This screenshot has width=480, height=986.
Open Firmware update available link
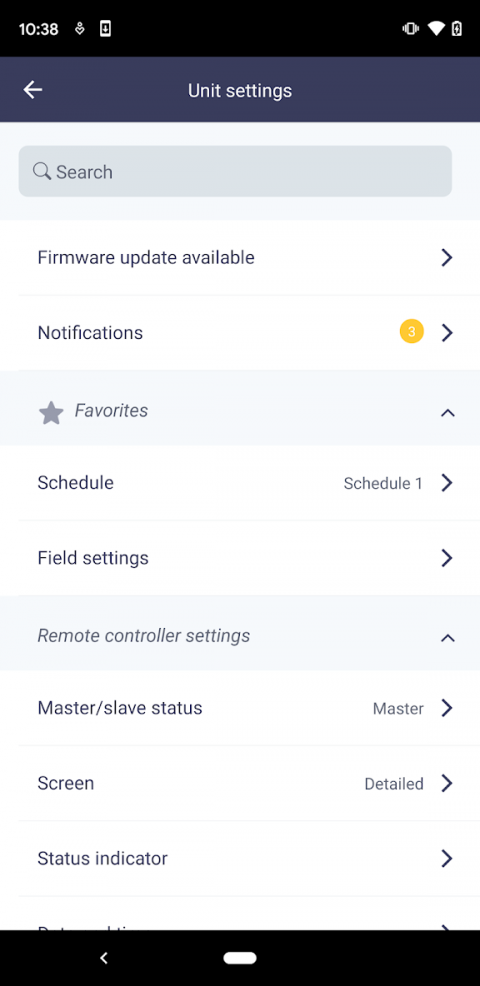[x=240, y=257]
